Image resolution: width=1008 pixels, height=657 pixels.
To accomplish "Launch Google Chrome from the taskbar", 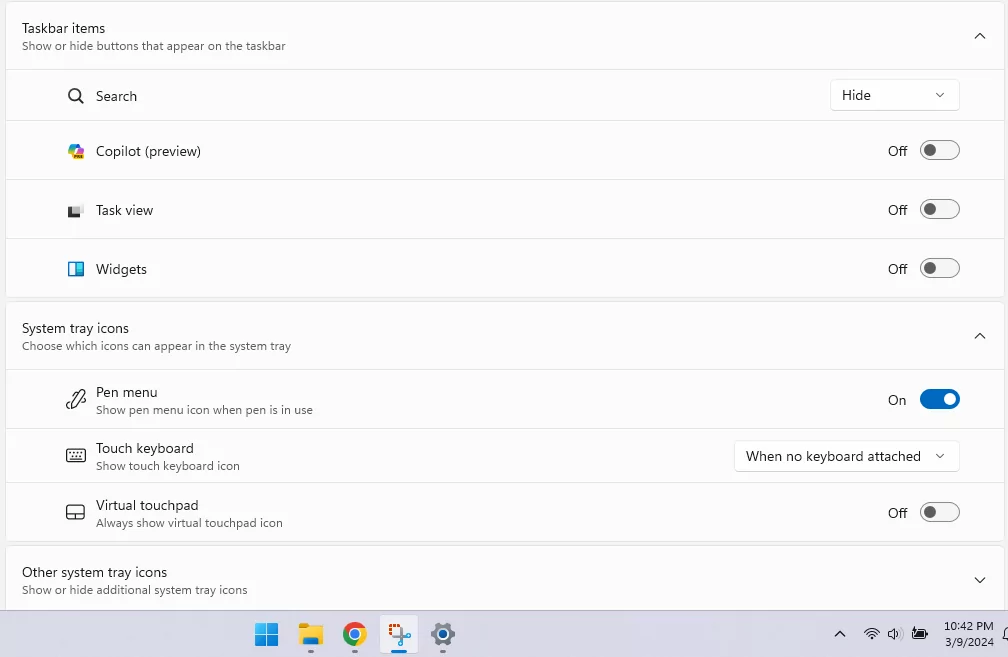I will 355,634.
